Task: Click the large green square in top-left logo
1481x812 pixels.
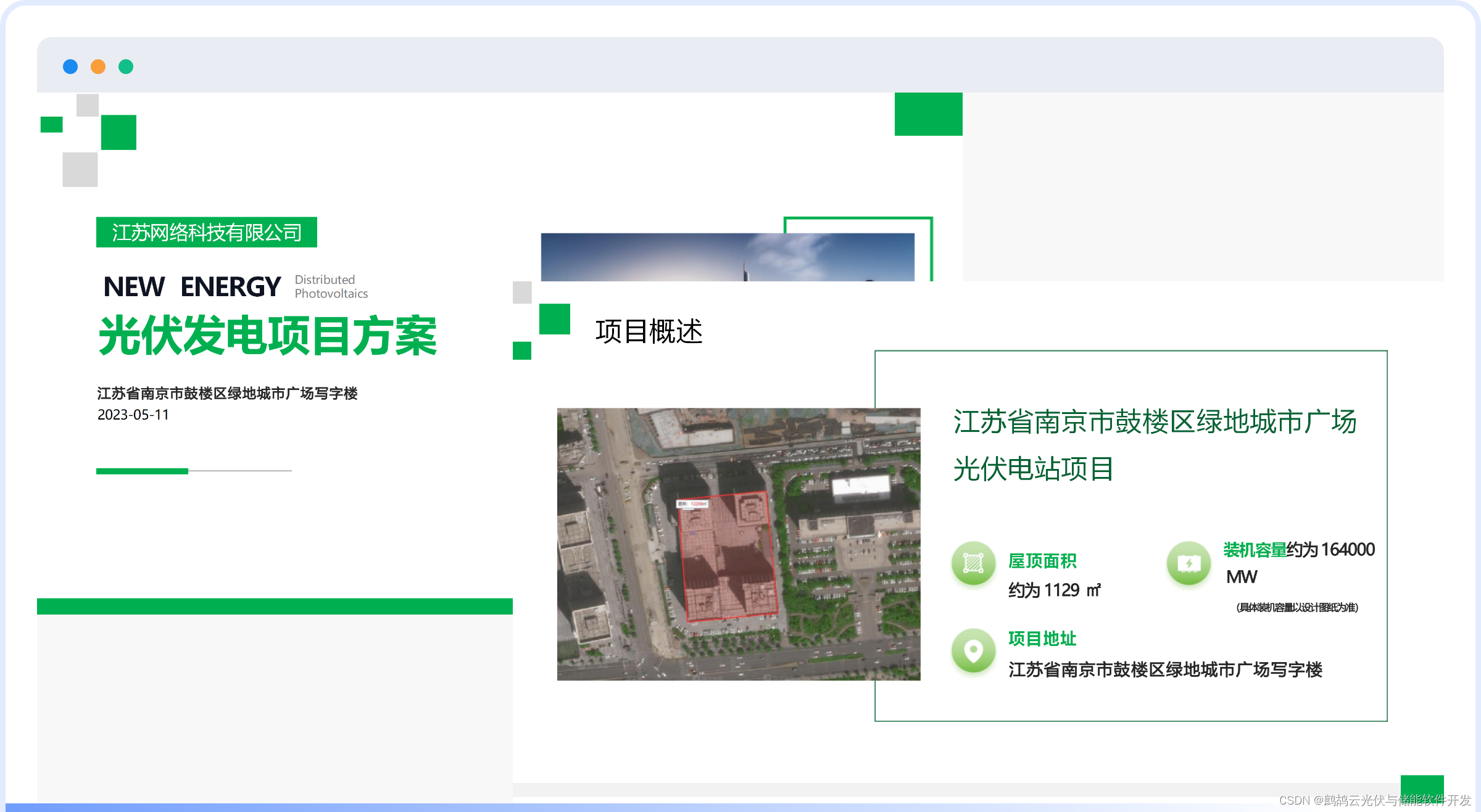Action: pyautogui.click(x=118, y=132)
